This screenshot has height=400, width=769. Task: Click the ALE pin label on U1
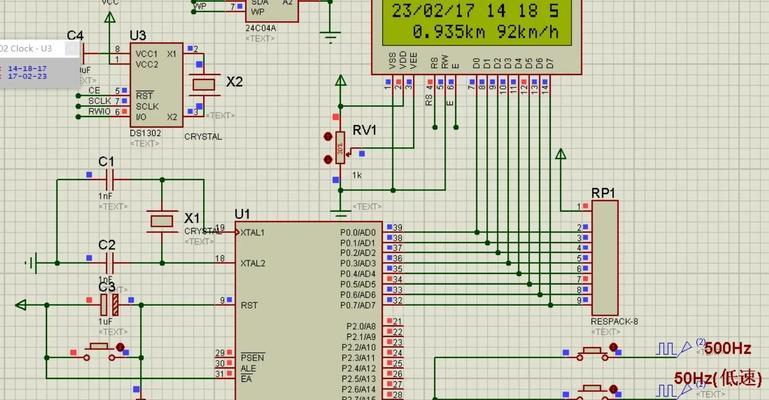click(x=248, y=368)
